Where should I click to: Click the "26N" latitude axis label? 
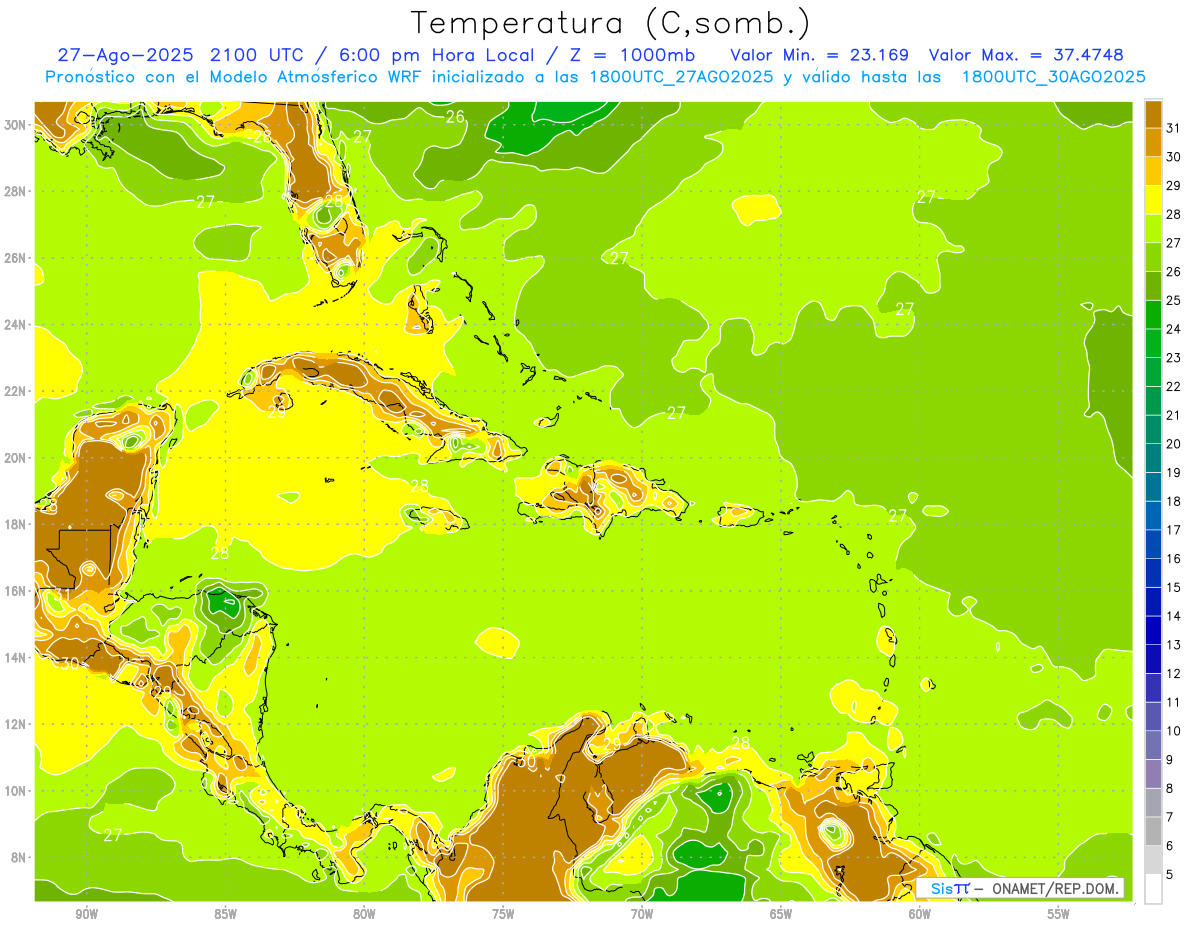16,258
